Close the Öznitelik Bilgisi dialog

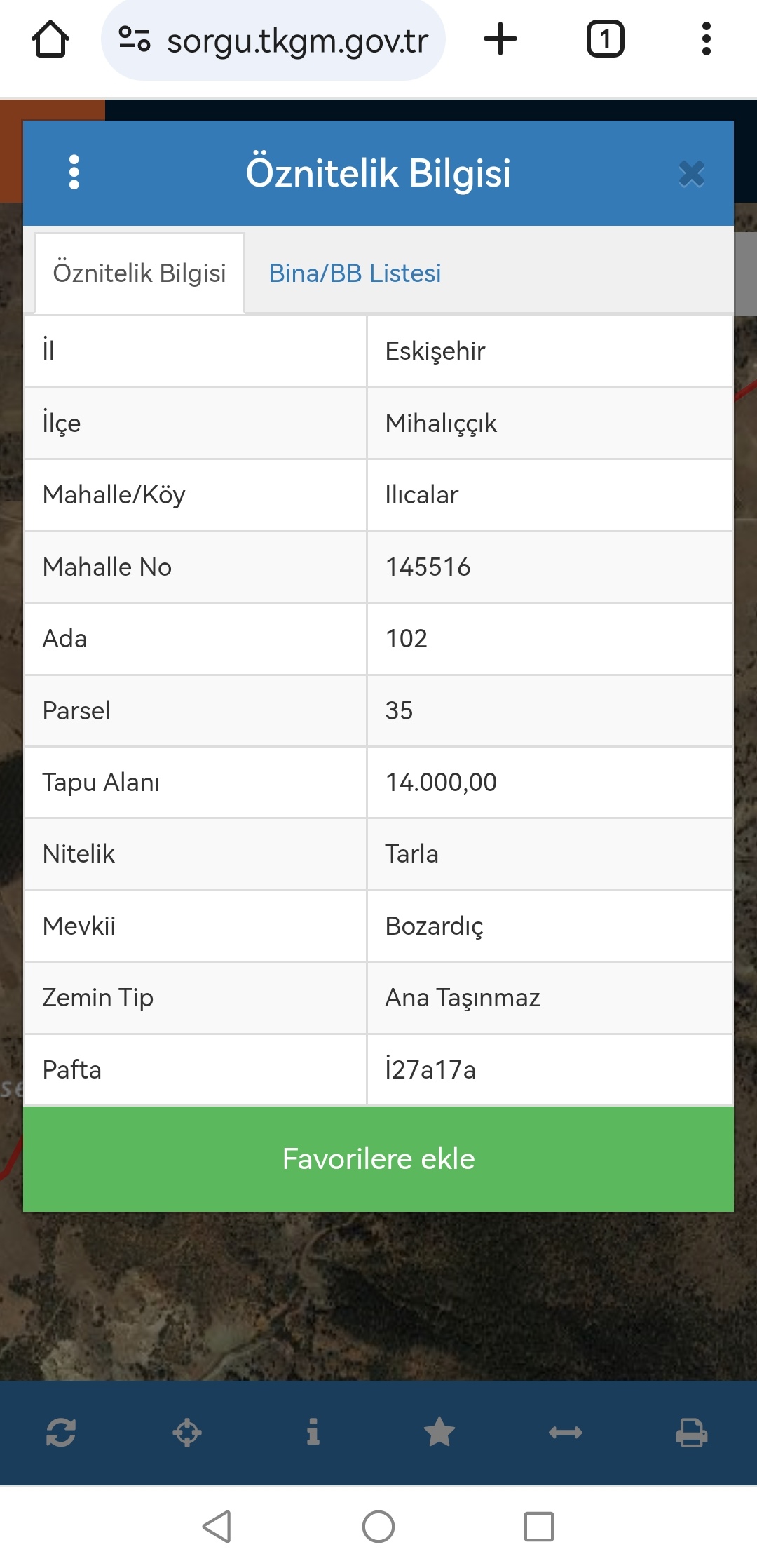pos(691,173)
